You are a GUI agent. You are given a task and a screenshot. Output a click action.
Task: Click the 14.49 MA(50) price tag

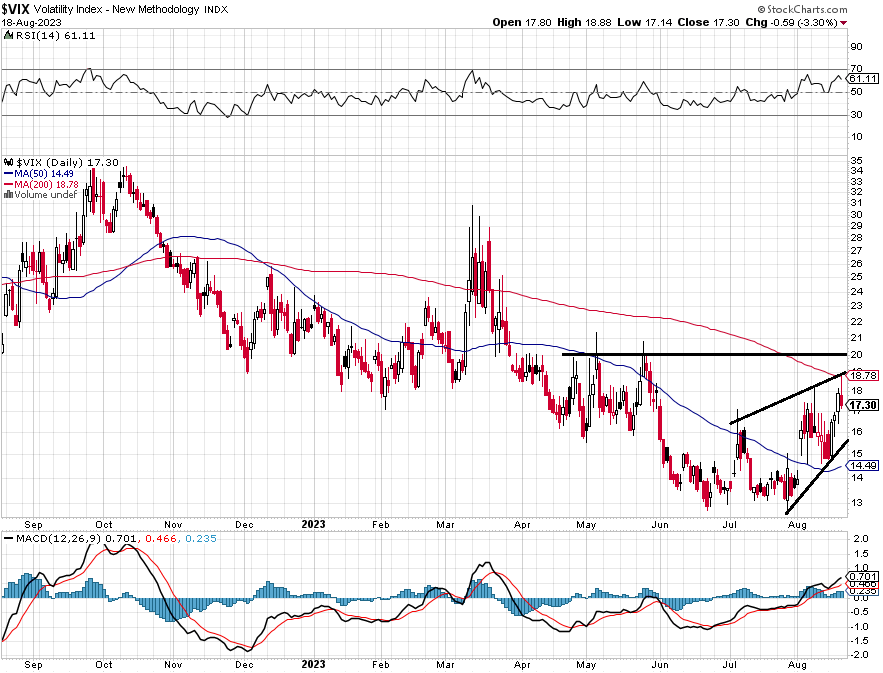tap(862, 465)
